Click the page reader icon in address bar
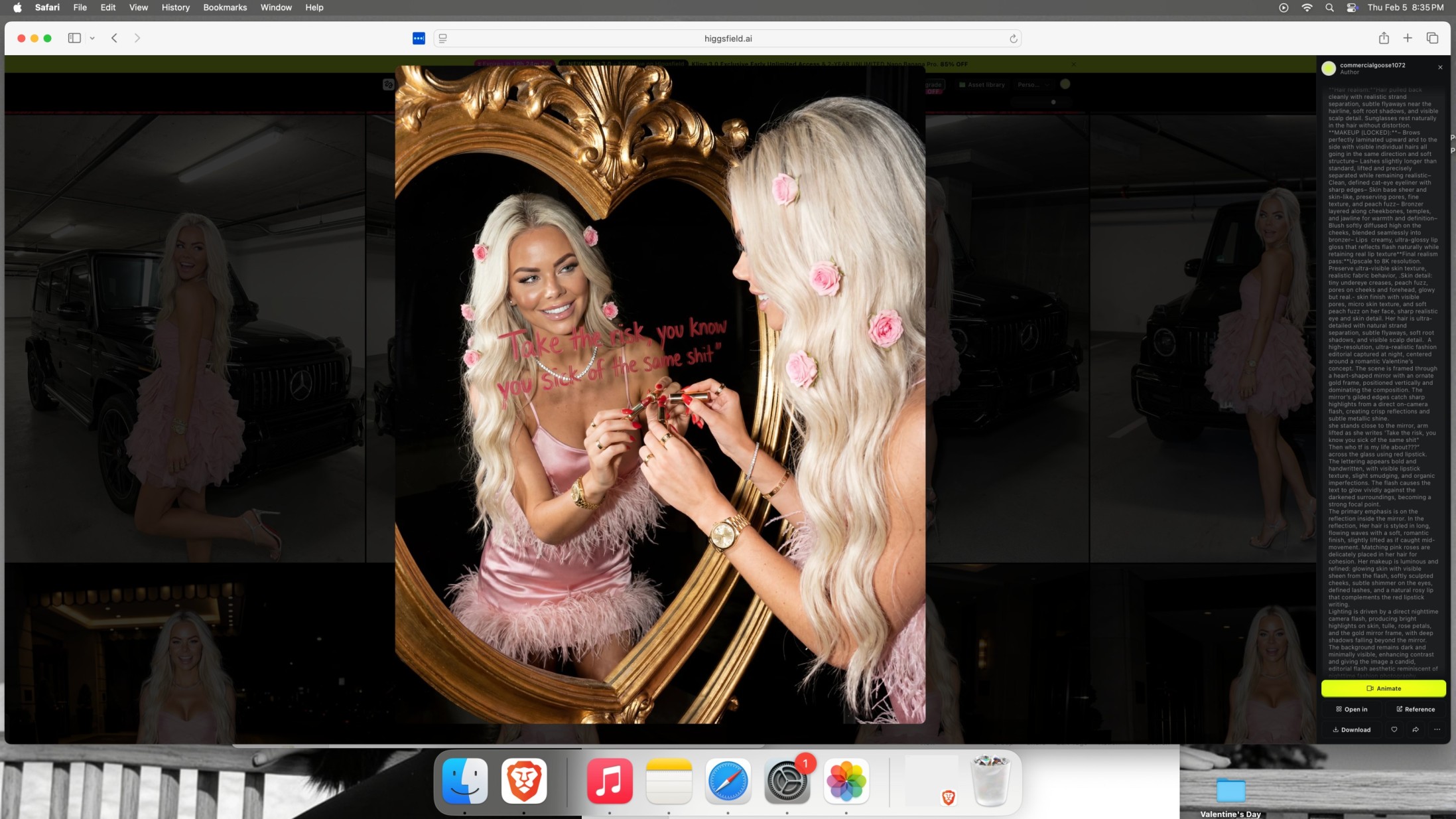This screenshot has width=1456, height=819. pos(443,38)
